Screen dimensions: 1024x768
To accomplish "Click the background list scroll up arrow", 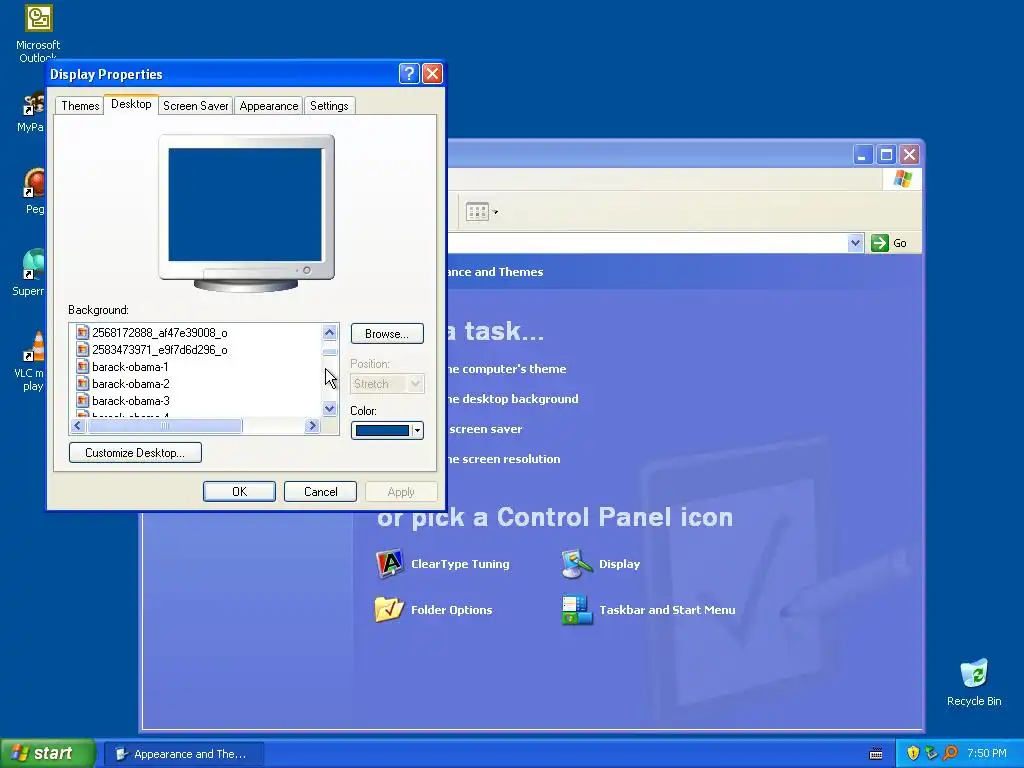I will coord(329,333).
